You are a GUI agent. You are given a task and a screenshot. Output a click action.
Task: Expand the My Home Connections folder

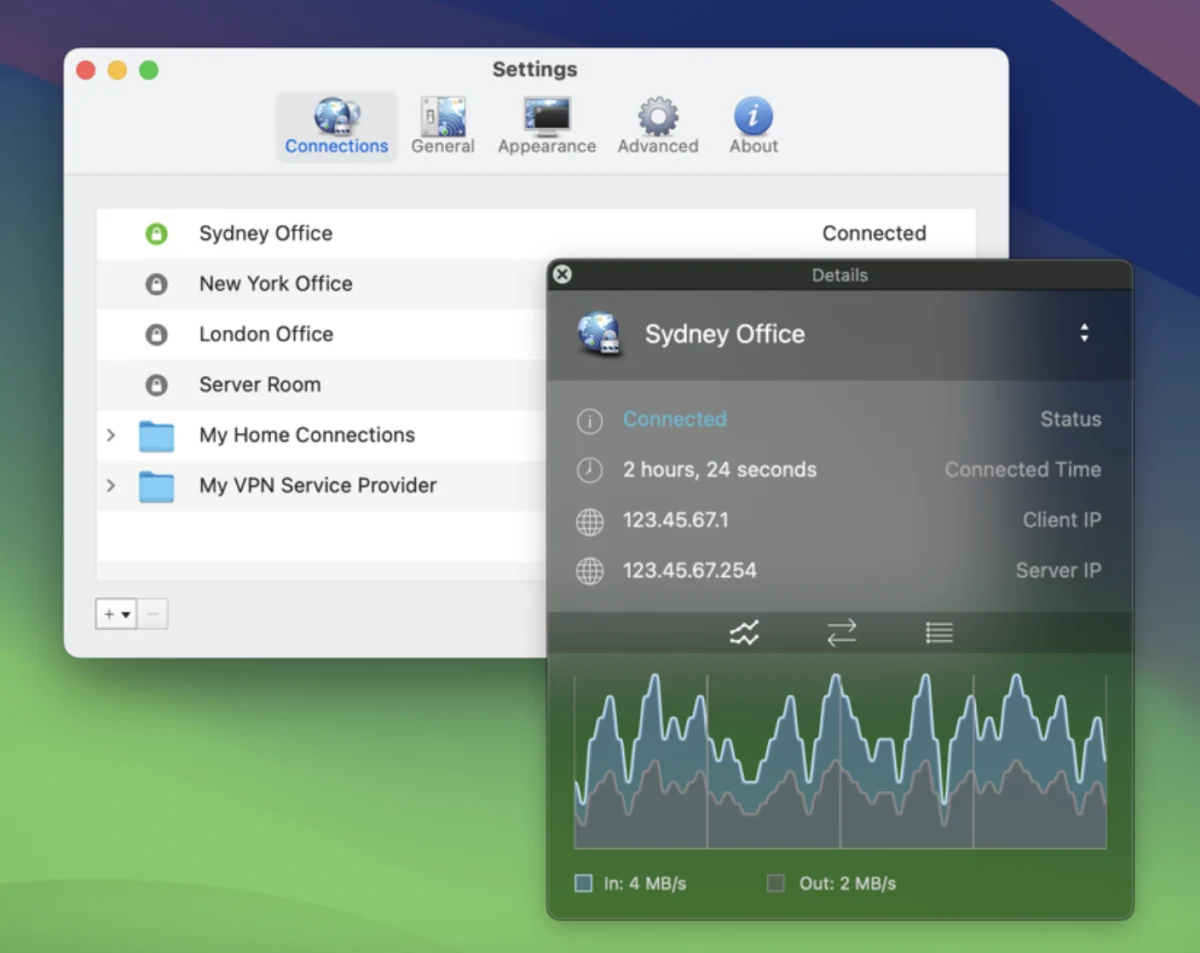[x=111, y=435]
